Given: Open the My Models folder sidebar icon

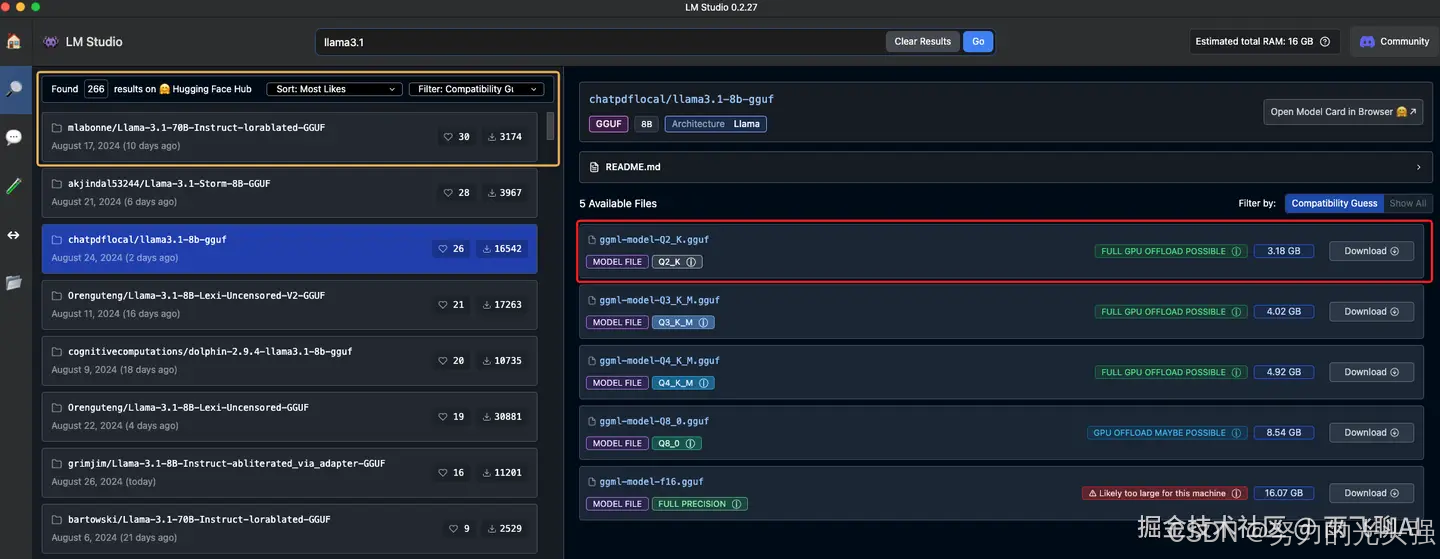Looking at the screenshot, I should coord(14,283).
